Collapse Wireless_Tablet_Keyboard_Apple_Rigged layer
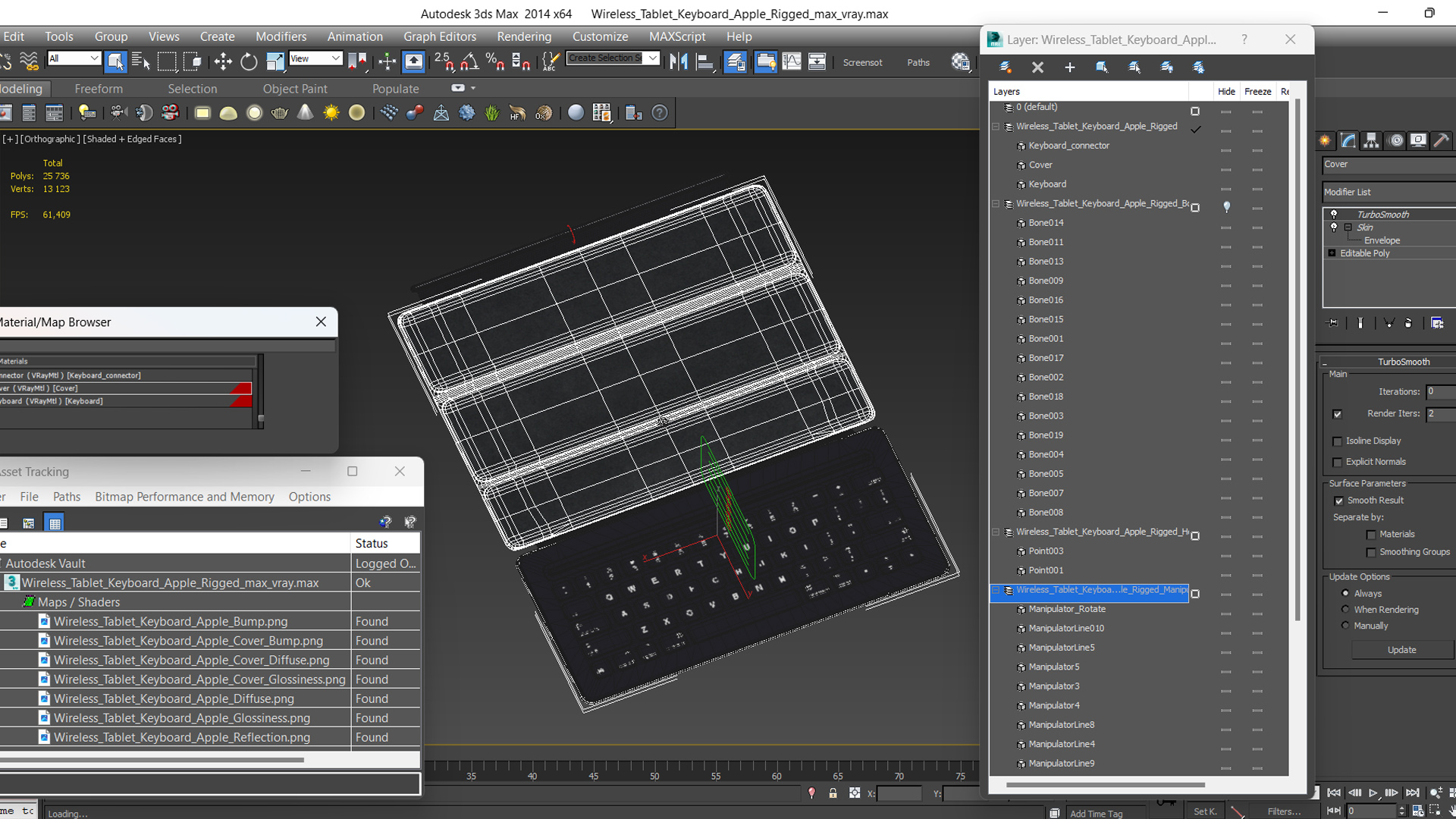Screen dimensions: 1456x819 [x=996, y=127]
